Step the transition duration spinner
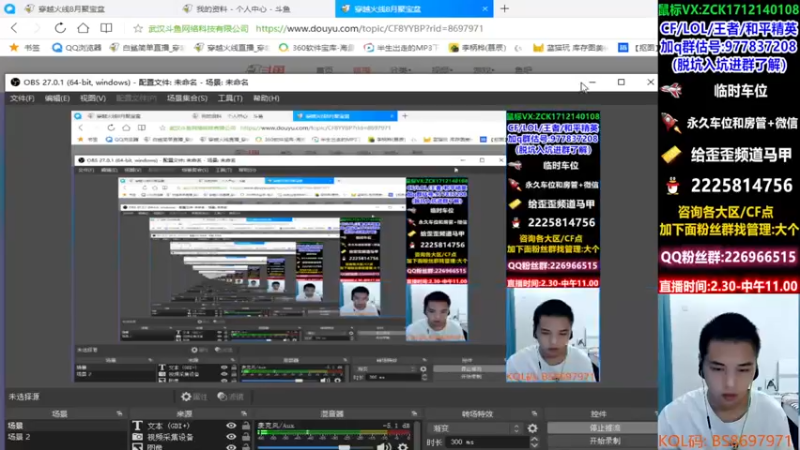Viewport: 800px width, 450px height. (x=534, y=442)
